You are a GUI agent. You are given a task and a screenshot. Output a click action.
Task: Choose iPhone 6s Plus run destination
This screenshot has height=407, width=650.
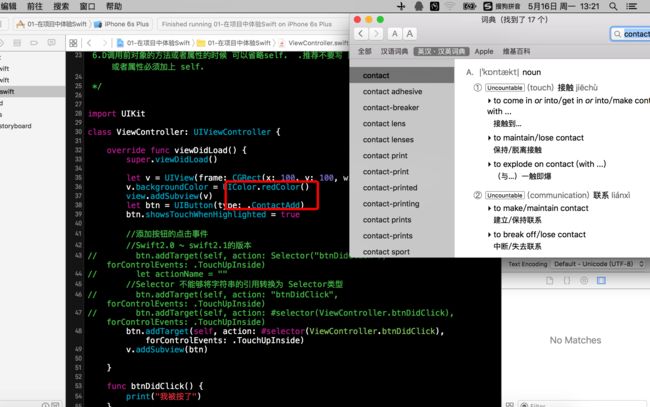click(x=121, y=24)
